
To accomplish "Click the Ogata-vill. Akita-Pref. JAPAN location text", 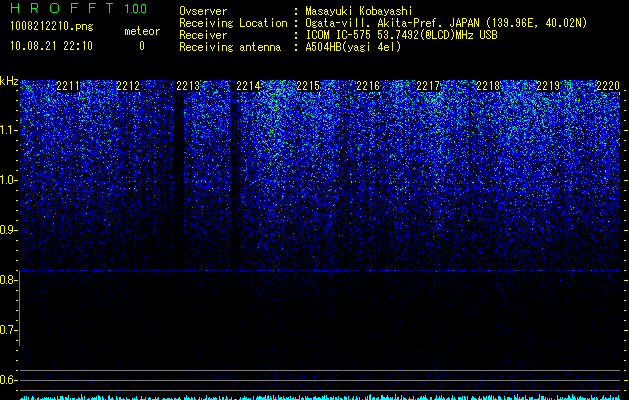I will tap(446, 23).
